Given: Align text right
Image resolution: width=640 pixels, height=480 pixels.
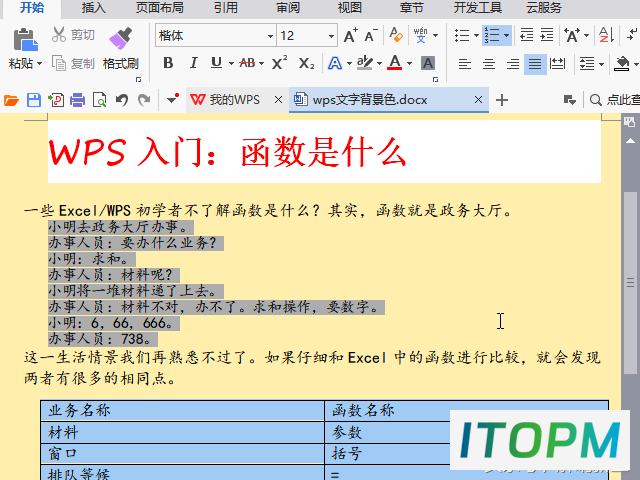Looking at the screenshot, I should pos(512,64).
